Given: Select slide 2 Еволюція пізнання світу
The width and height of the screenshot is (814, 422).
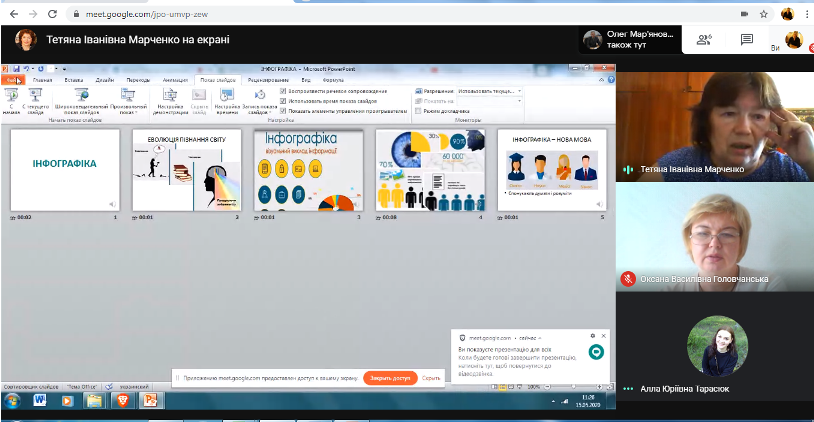Looking at the screenshot, I should 187,170.
